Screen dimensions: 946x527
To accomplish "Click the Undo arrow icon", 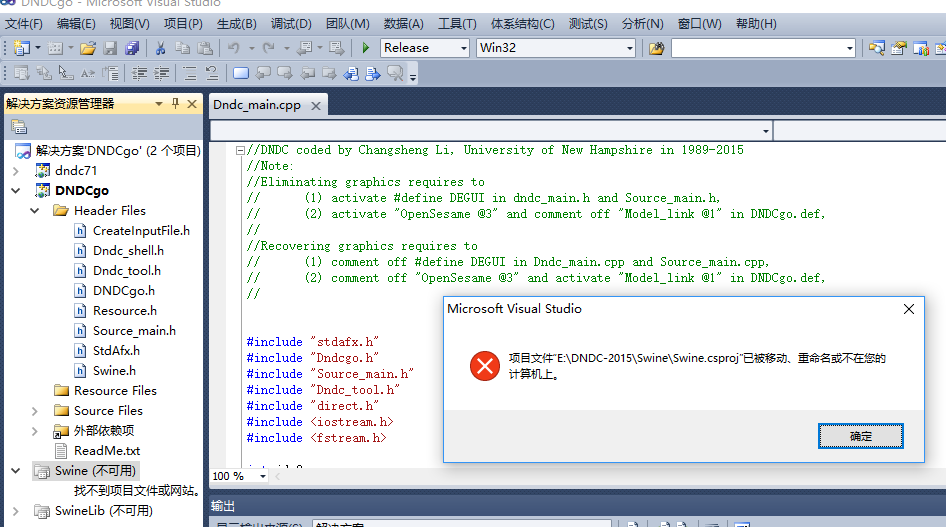I will (234, 48).
